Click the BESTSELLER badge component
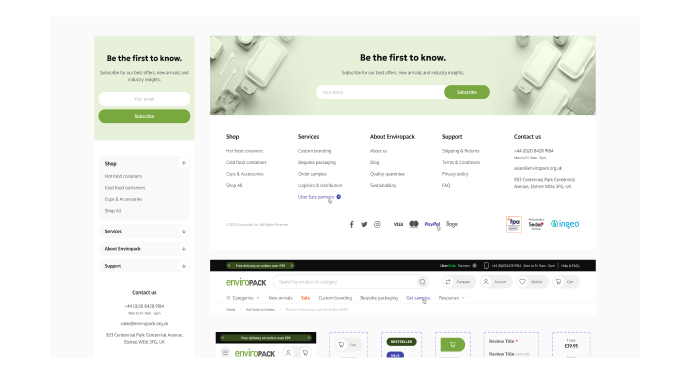Viewport: 690px width, 373px height. click(x=401, y=341)
